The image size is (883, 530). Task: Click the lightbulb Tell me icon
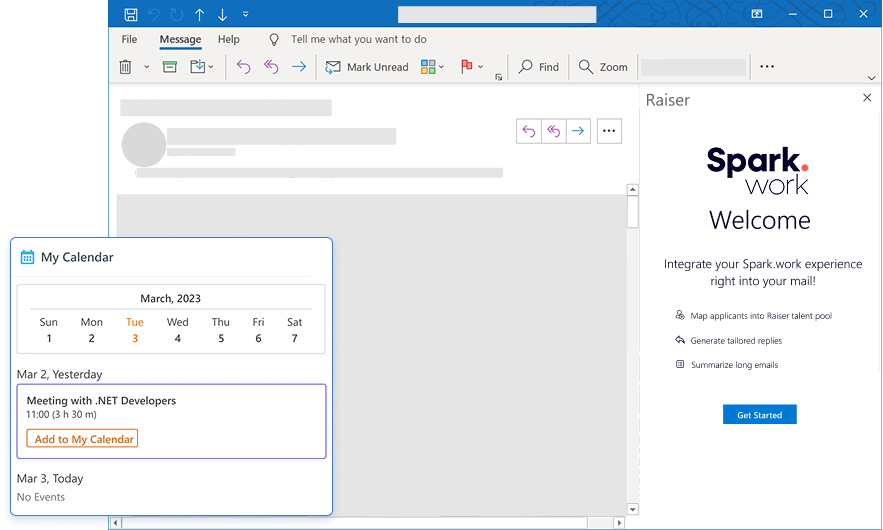274,39
